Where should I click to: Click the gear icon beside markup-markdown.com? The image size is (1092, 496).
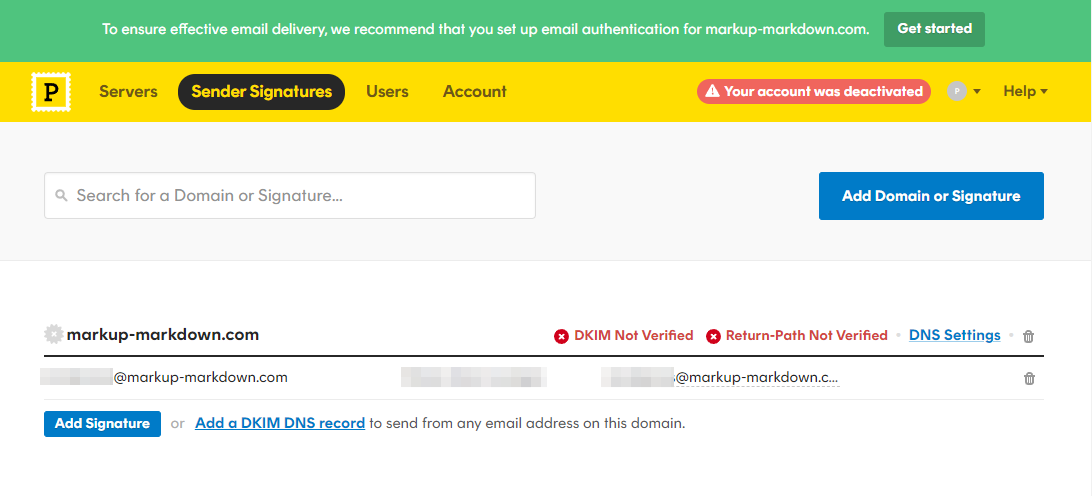point(54,334)
